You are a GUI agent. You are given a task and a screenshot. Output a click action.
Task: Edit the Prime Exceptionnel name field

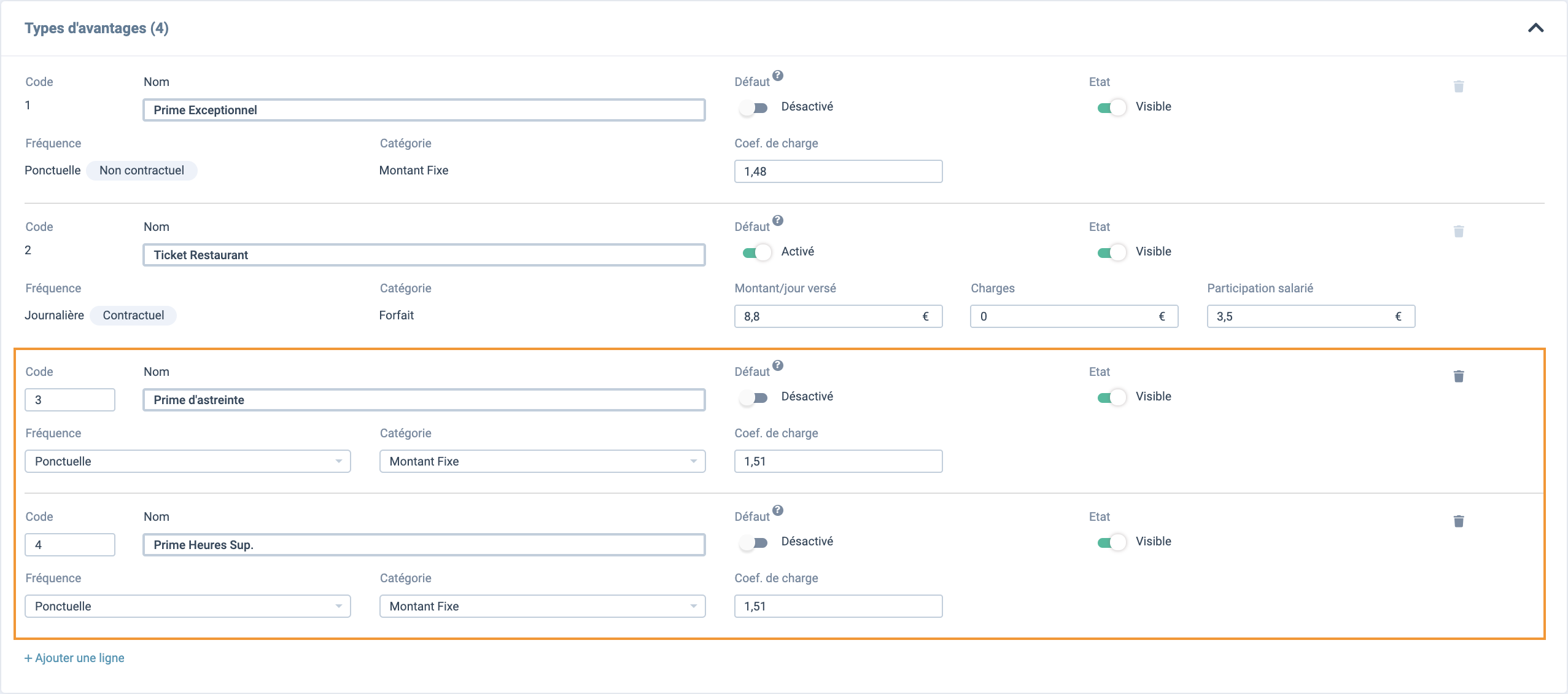(x=424, y=110)
